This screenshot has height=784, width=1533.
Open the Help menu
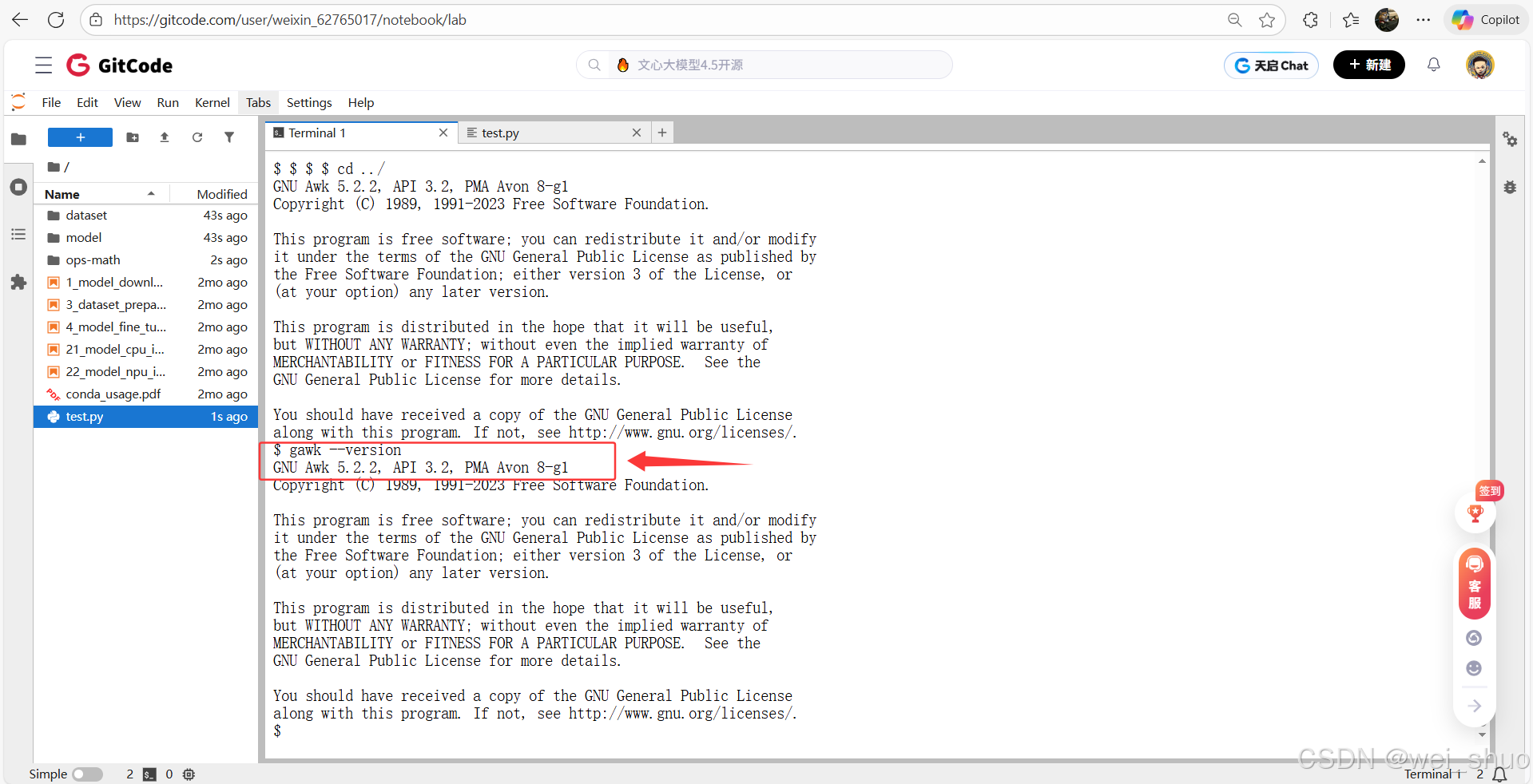click(361, 102)
